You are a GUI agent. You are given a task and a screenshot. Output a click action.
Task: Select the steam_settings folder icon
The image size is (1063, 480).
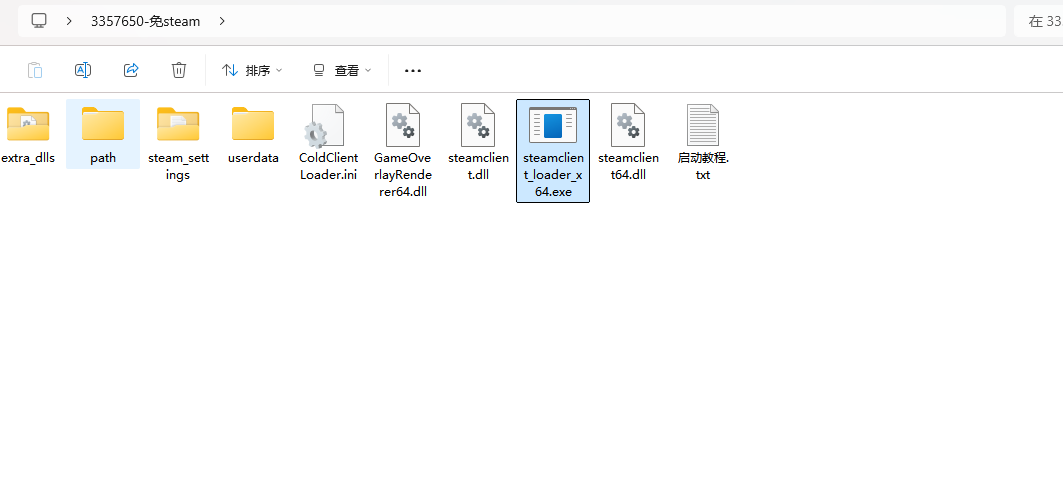pos(178,124)
